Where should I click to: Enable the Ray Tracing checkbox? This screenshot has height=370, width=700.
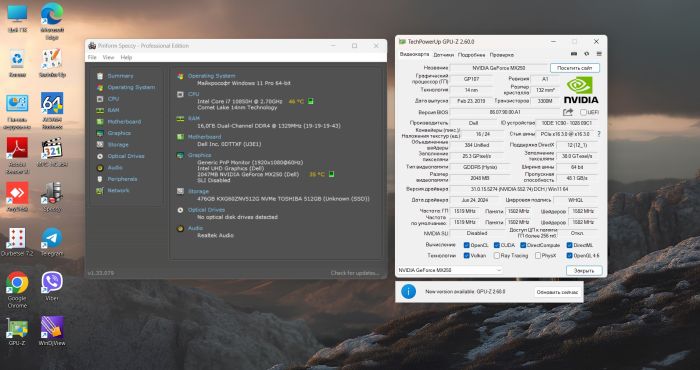(496, 256)
